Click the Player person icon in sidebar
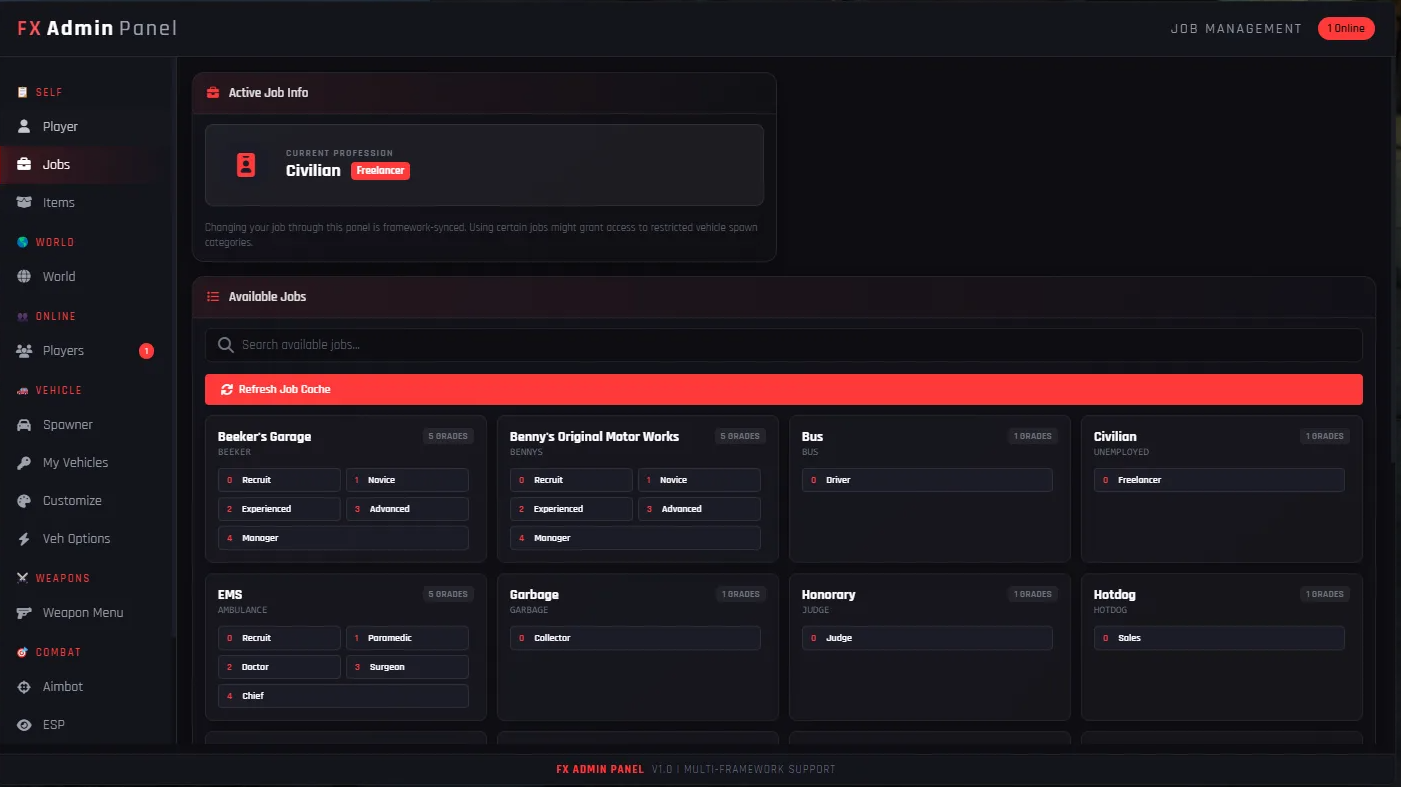1401x787 pixels. (x=24, y=127)
